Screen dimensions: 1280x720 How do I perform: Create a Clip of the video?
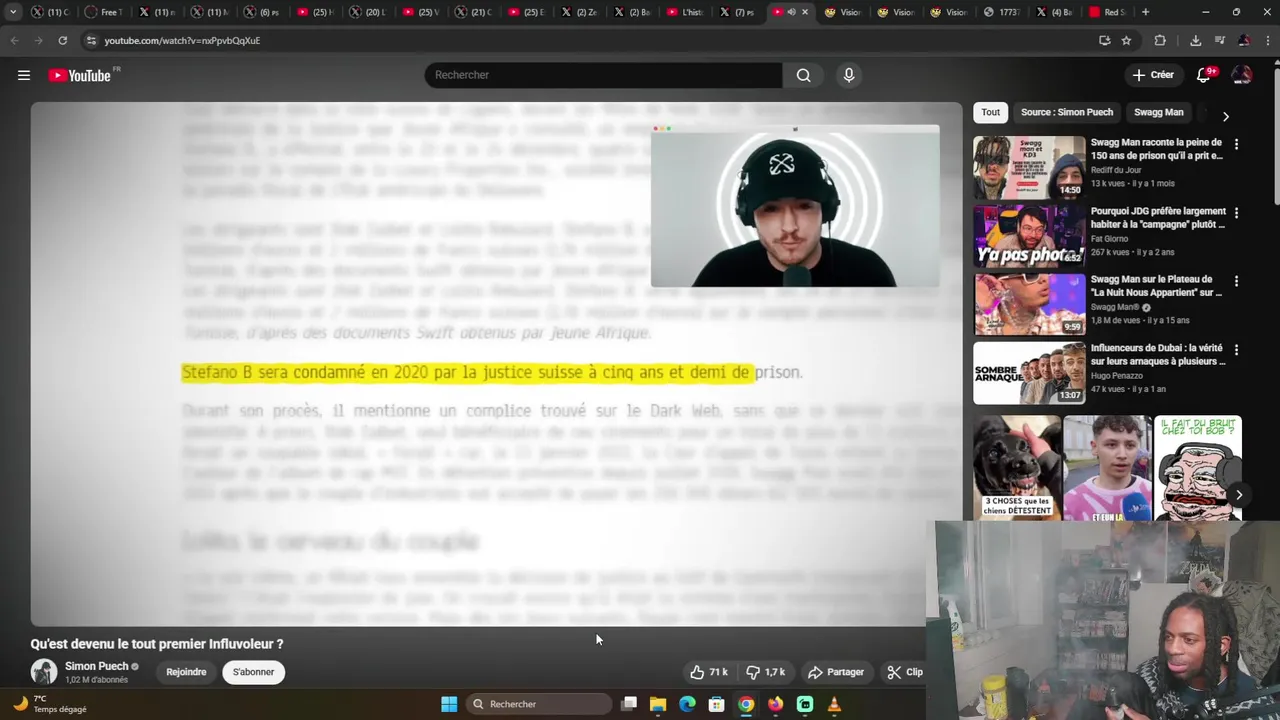click(905, 672)
